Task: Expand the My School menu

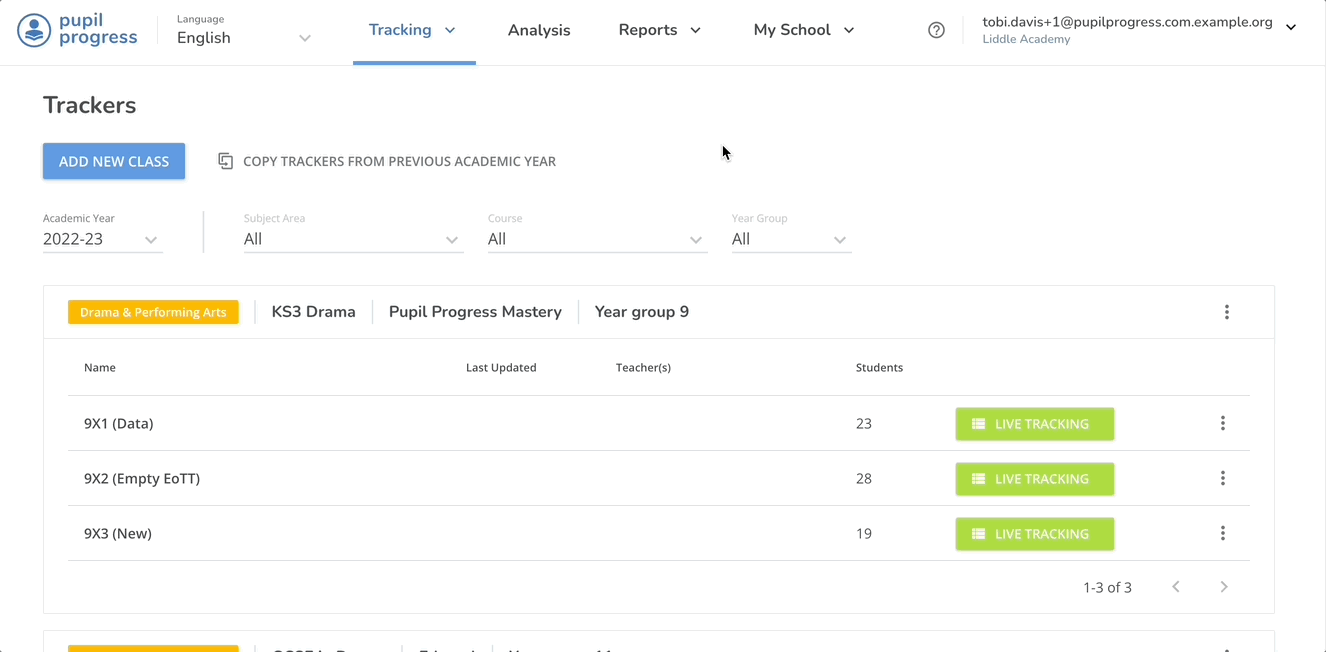Action: 803,30
